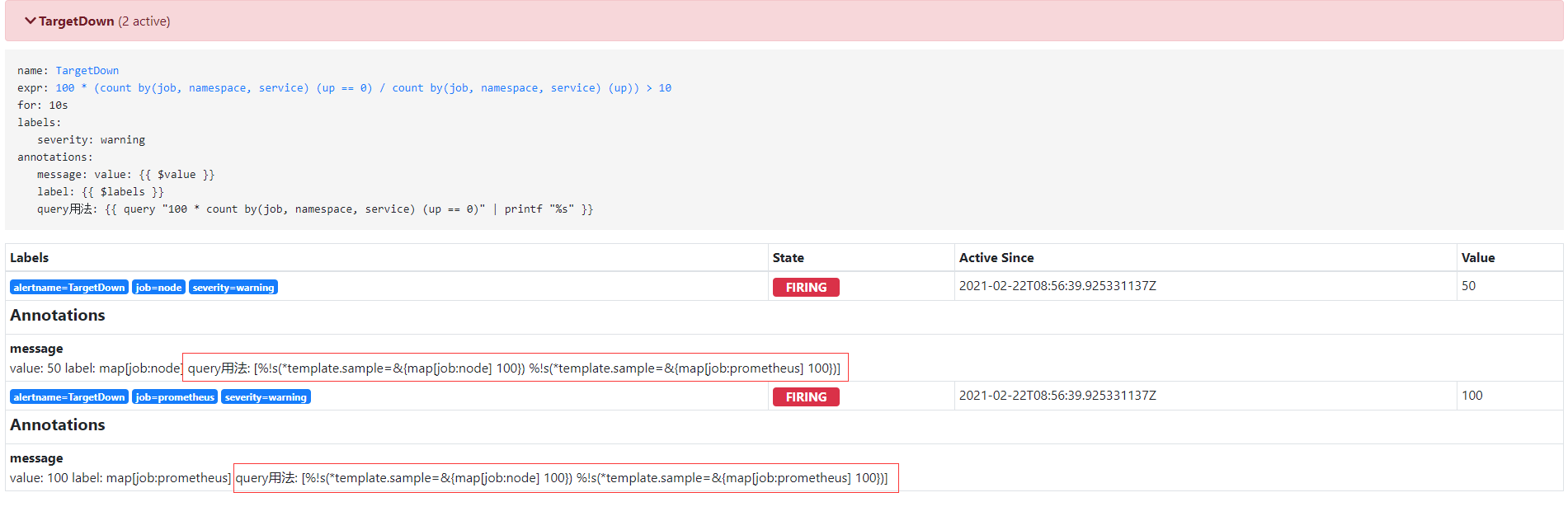Click the value 50 cell
This screenshot has height=516, width=1568.
tap(1468, 286)
